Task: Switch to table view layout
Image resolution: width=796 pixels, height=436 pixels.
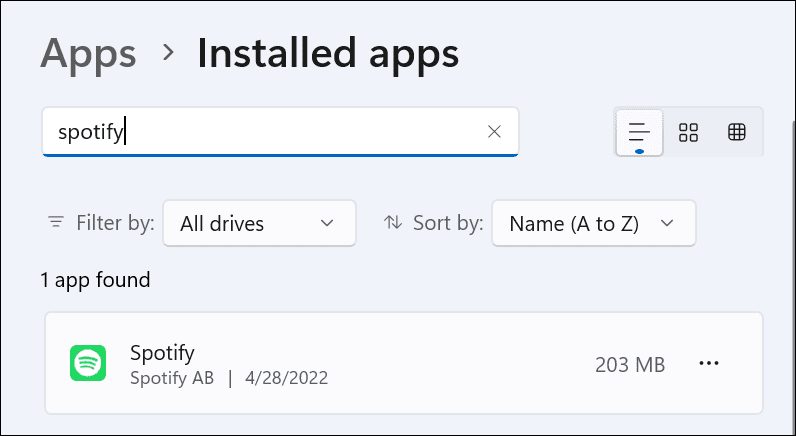Action: tap(737, 132)
